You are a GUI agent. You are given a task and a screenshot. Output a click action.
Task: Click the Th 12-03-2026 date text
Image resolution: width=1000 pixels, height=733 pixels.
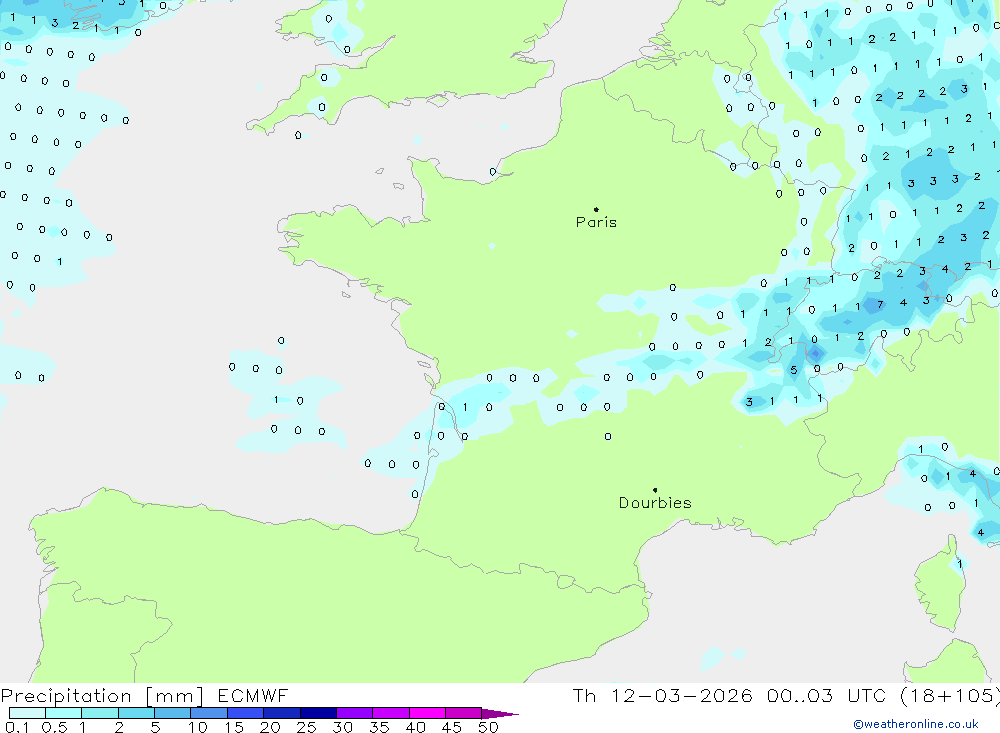[x=662, y=696]
